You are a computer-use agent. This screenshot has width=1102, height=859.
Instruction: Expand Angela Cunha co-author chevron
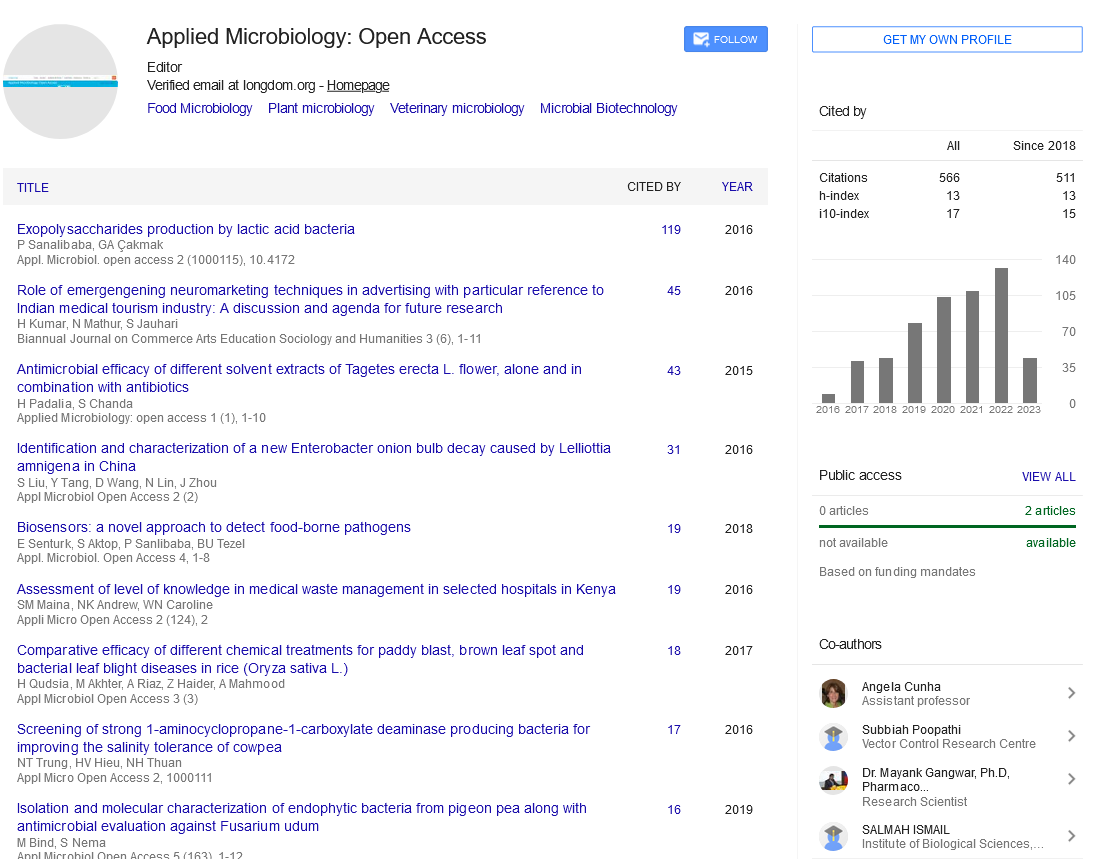coord(1071,694)
